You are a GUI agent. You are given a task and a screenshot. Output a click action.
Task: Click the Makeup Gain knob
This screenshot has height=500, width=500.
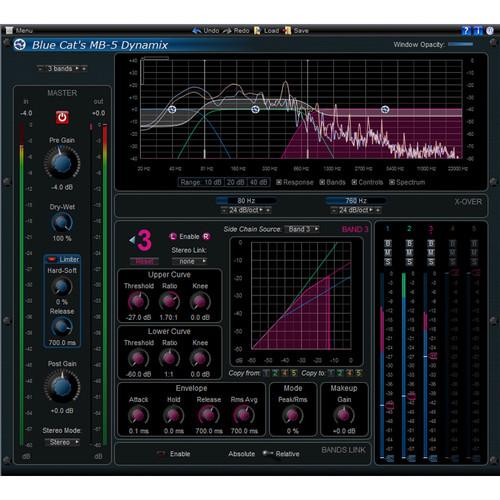344,415
